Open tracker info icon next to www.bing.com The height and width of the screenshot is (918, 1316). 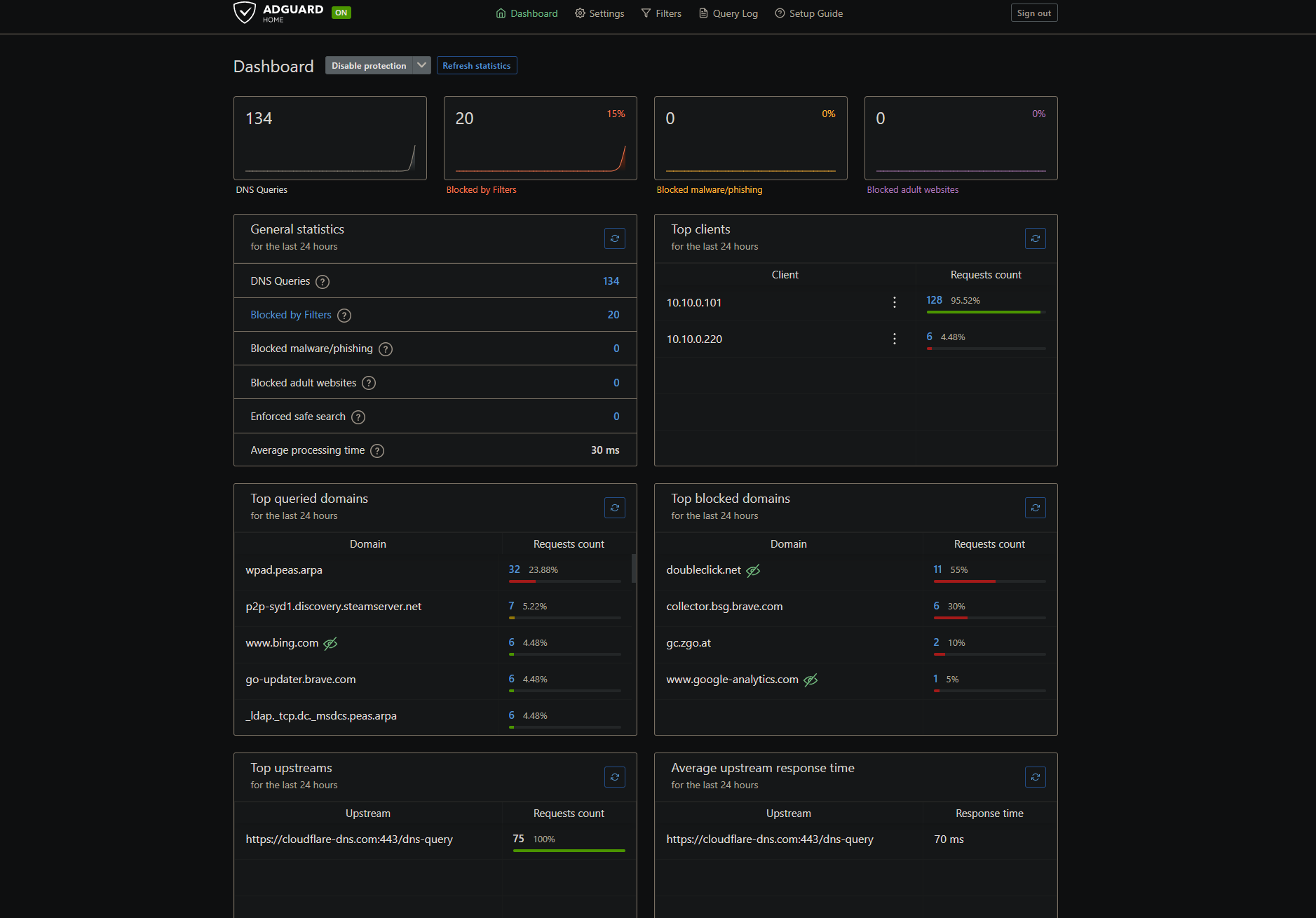(330, 643)
